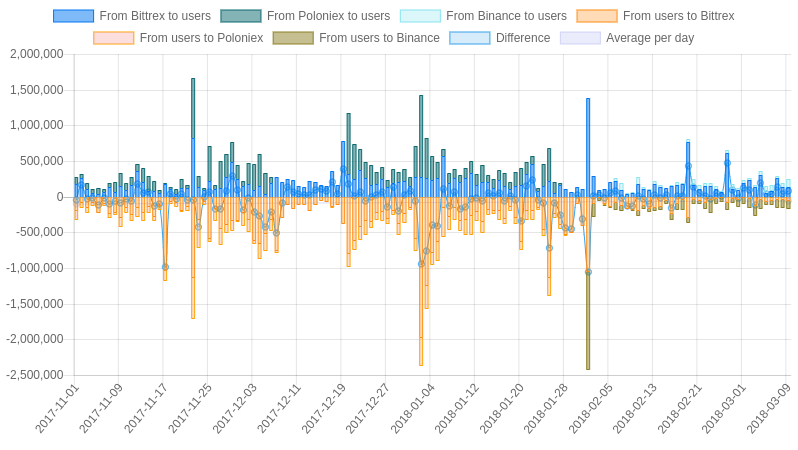Viewport: 798px width, 450px height.
Task: Click the Difference point peak near 2018-02-27
Action: 727,163
